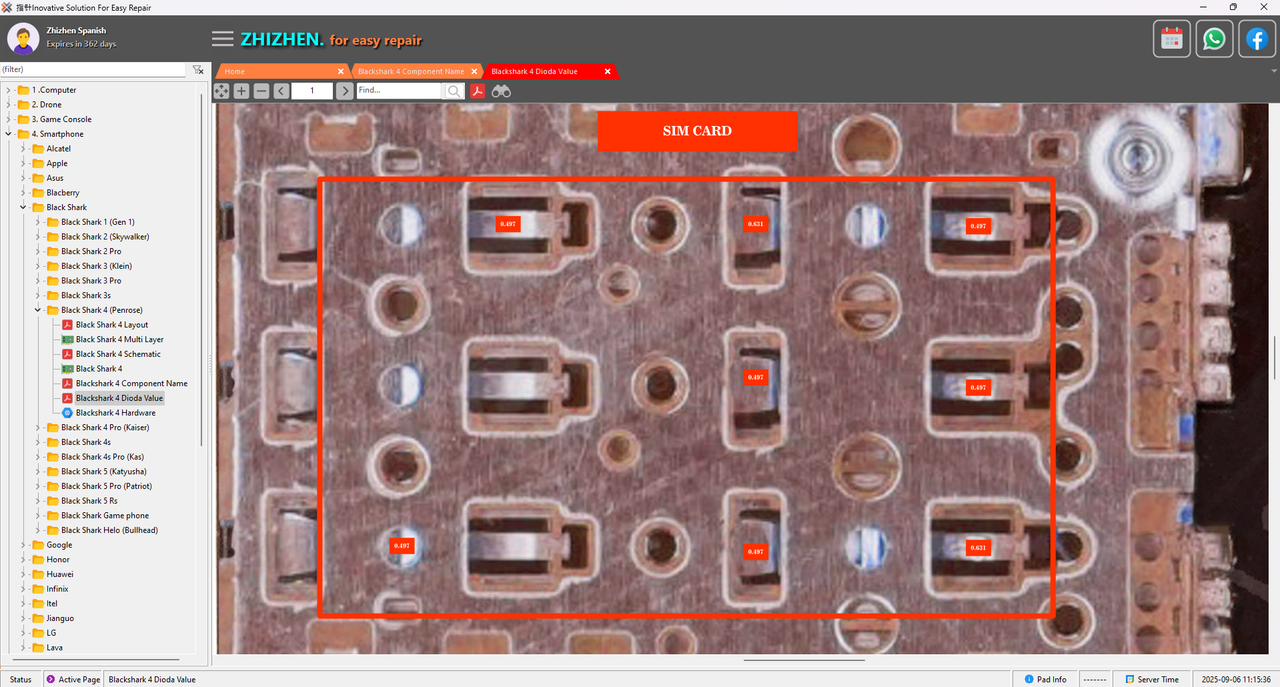Viewport: 1280px width, 687px height.
Task: Click the viewer vertical scrollbar thumb
Action: pyautogui.click(x=1274, y=358)
